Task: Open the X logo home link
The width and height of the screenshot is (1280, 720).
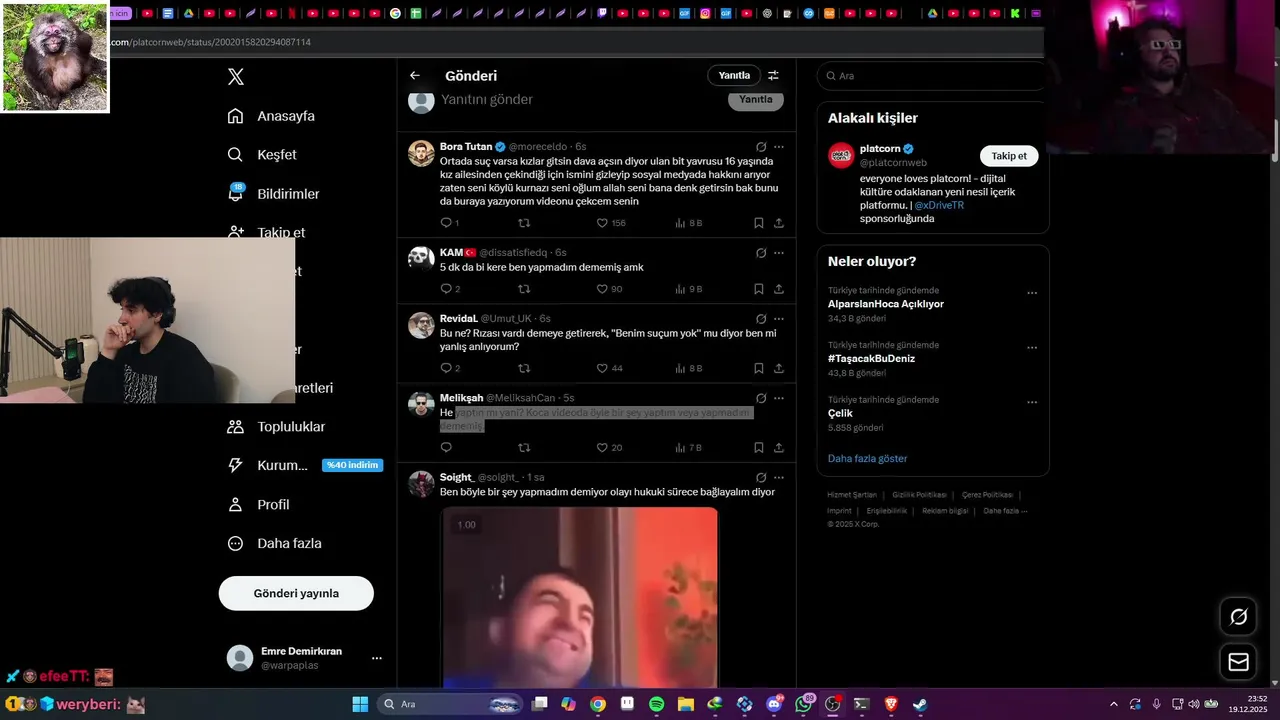Action: pos(236,76)
